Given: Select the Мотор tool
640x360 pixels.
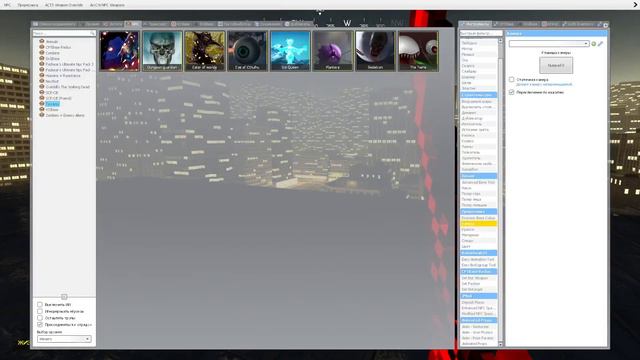Looking at the screenshot, I should point(479,49).
